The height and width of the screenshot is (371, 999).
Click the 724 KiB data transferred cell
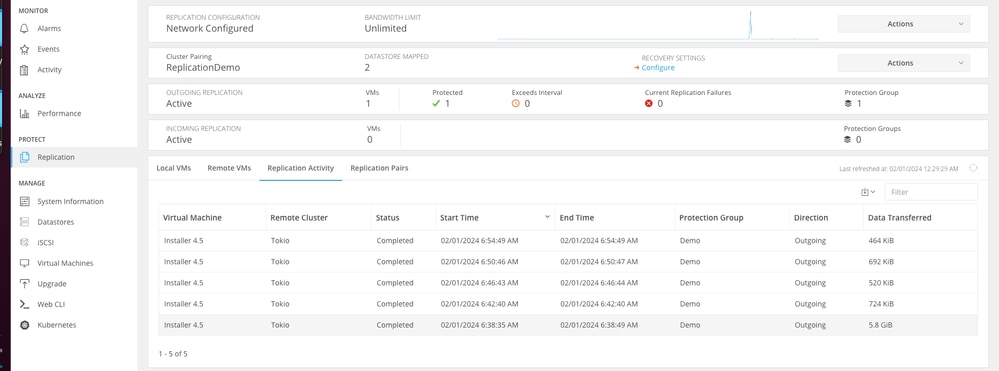(x=881, y=304)
